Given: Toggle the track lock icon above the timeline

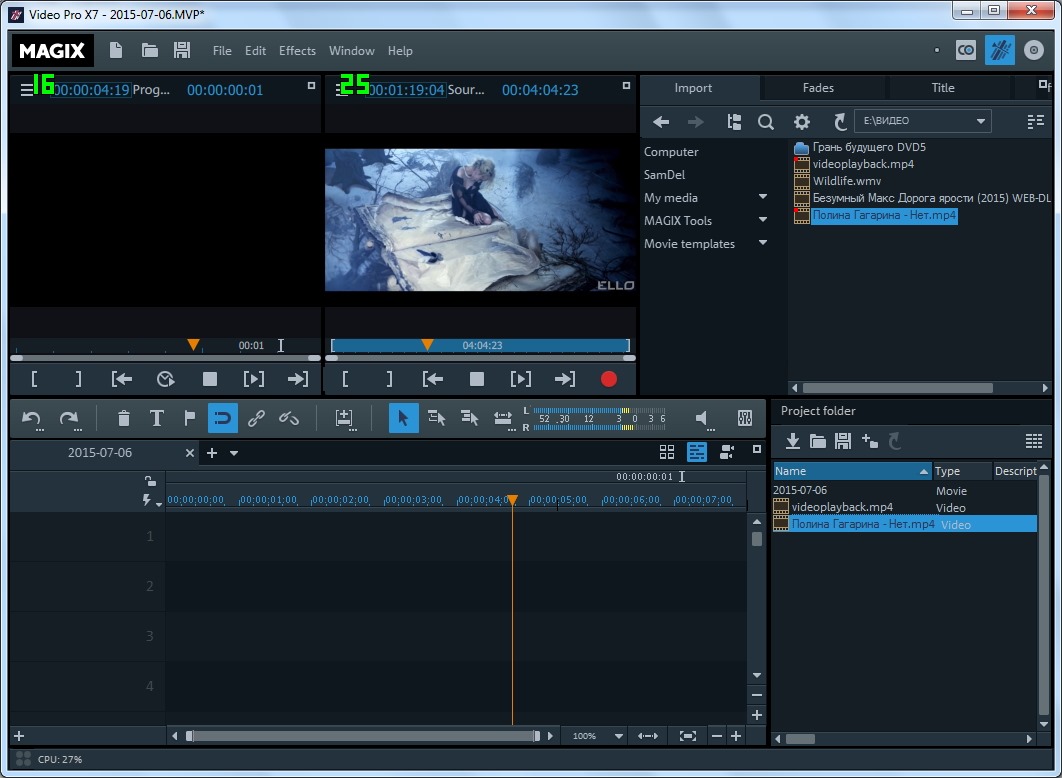Looking at the screenshot, I should click(x=150, y=481).
